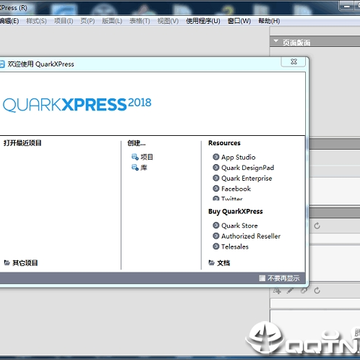
Task: Browse 其它项目 with the folder icon
Action: (x=21, y=263)
